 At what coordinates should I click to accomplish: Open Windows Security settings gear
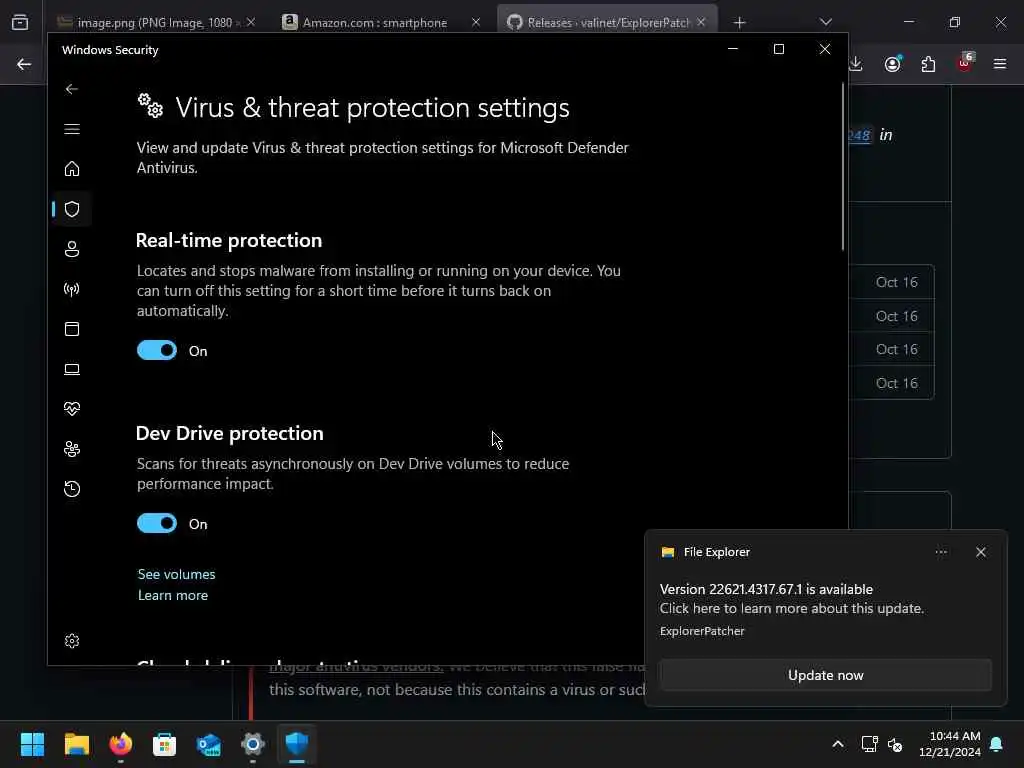pos(72,641)
